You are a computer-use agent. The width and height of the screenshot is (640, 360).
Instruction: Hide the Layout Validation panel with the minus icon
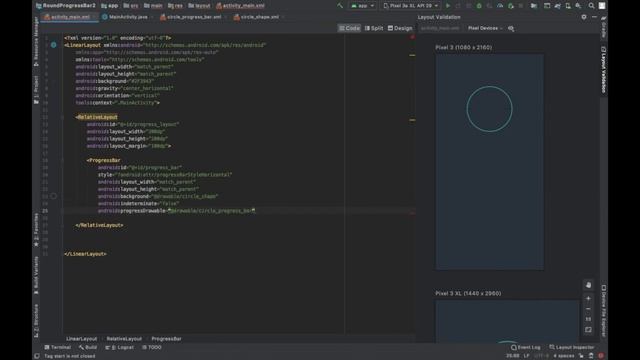(x=594, y=17)
